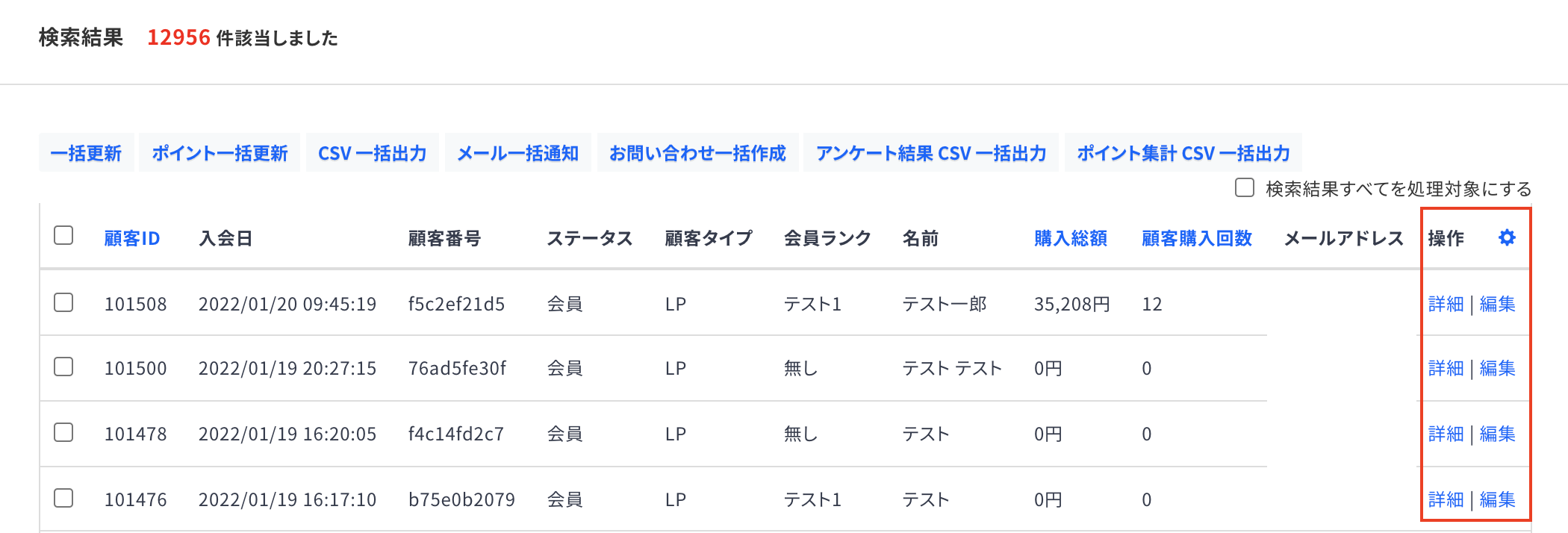The image size is (1568, 533).
Task: Sort by 顧客購入回数 column
Action: coord(1197,238)
